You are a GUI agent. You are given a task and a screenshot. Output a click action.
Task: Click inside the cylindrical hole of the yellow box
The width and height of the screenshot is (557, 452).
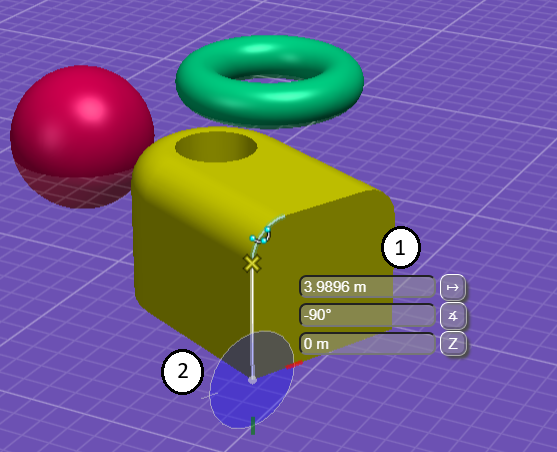(x=216, y=147)
